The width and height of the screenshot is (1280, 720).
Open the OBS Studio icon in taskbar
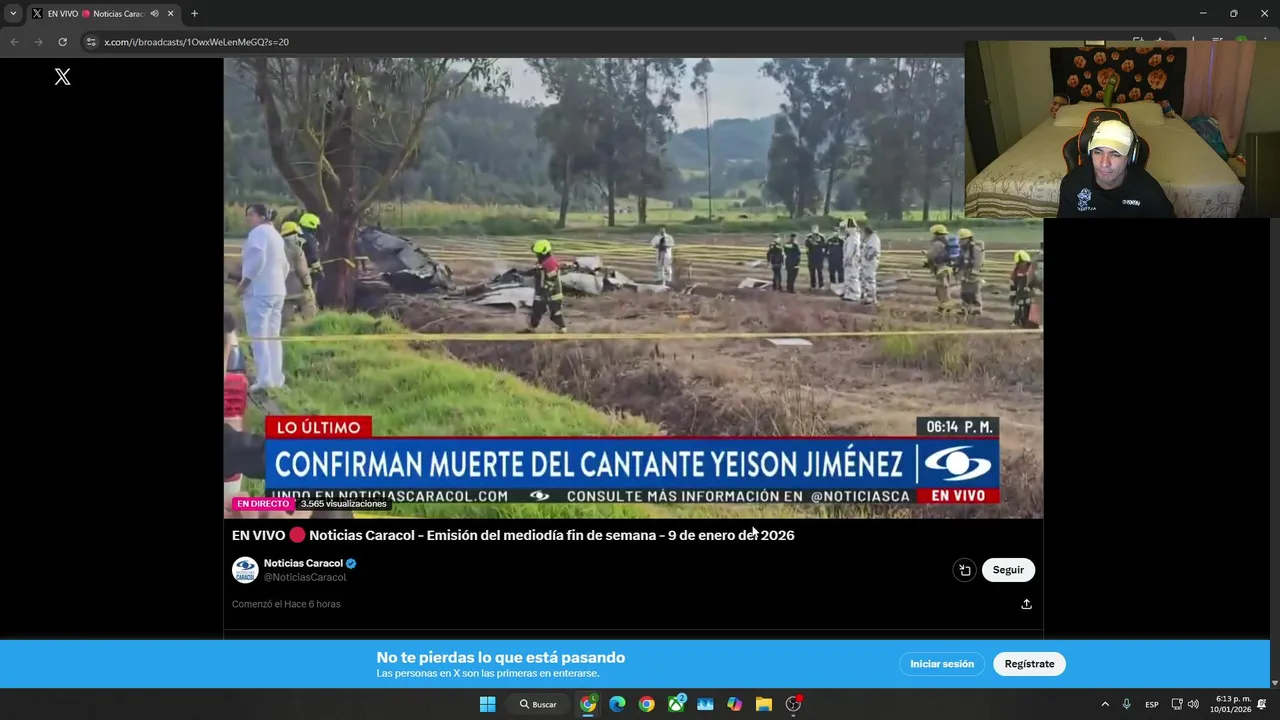pyautogui.click(x=794, y=704)
